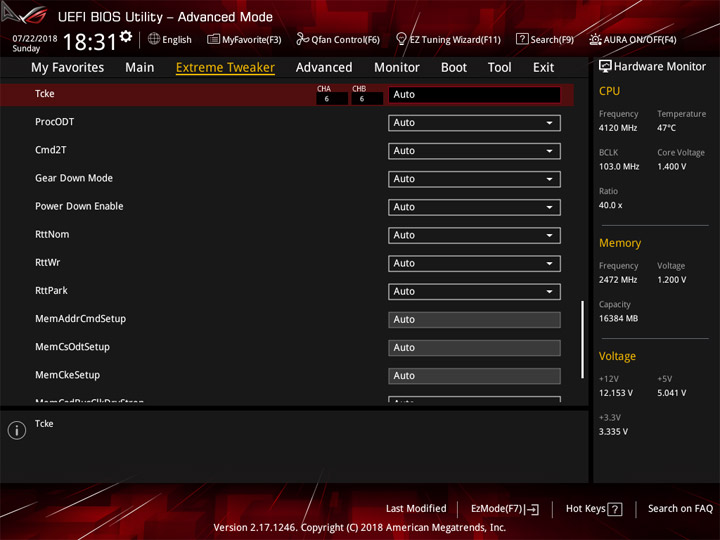Select the Gear Down Mode label
Screen dimensions: 720x540
tap(73, 178)
